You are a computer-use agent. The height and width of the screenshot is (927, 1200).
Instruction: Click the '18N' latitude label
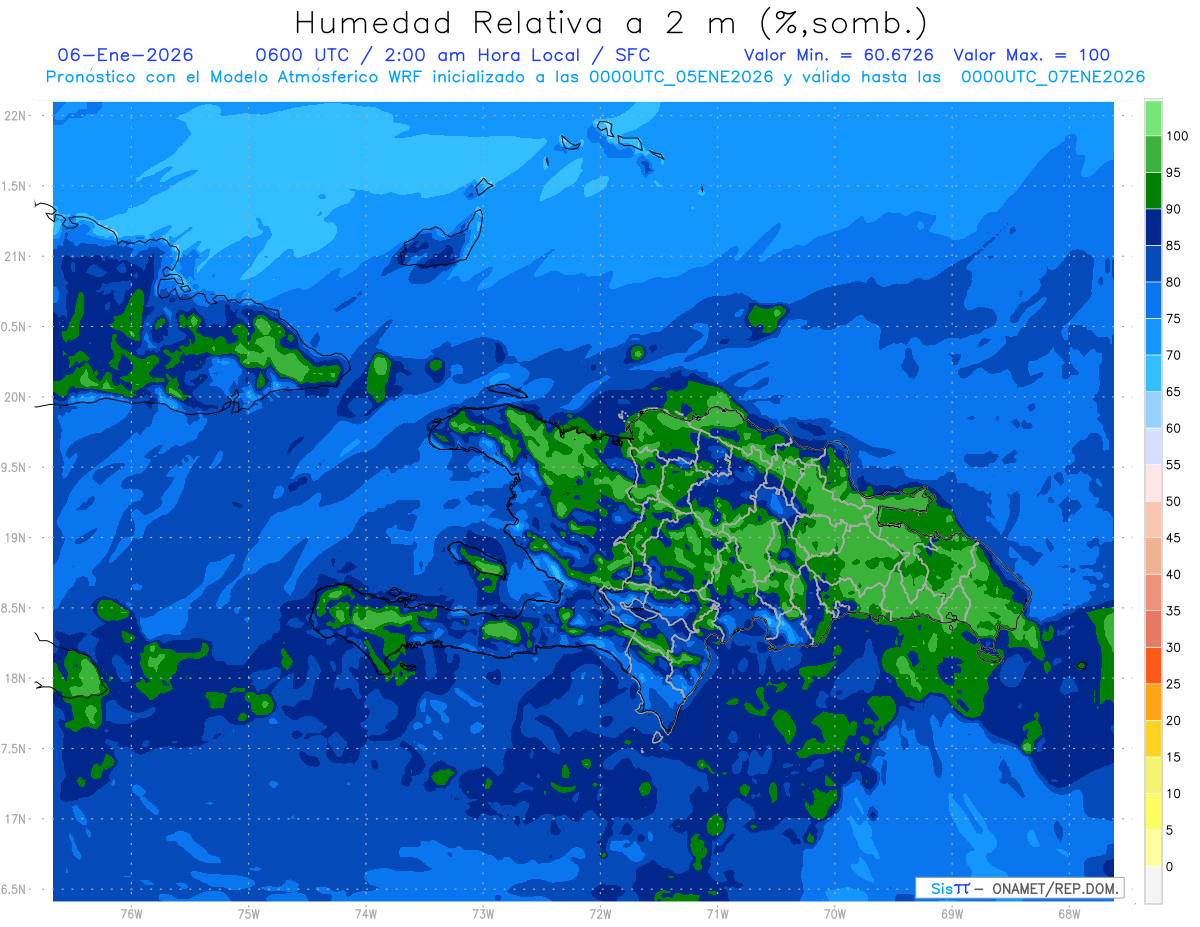tap(16, 678)
